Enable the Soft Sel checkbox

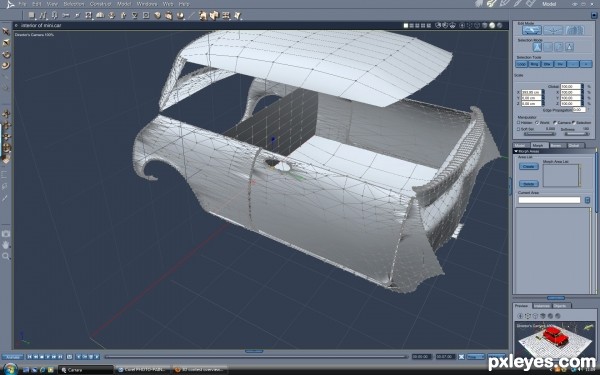click(519, 129)
